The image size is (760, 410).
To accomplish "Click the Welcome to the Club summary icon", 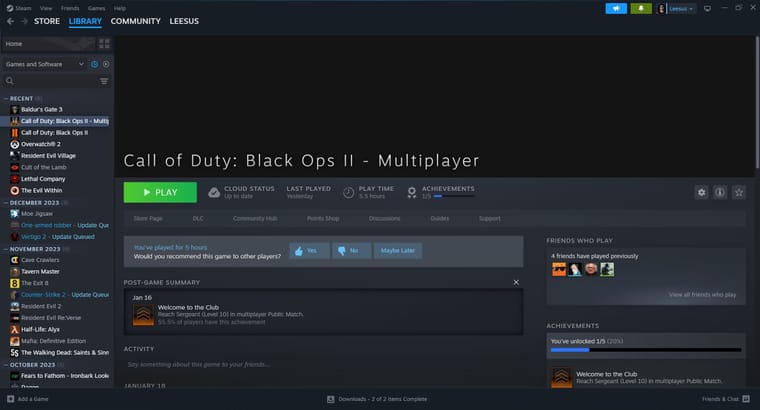I will click(143, 315).
